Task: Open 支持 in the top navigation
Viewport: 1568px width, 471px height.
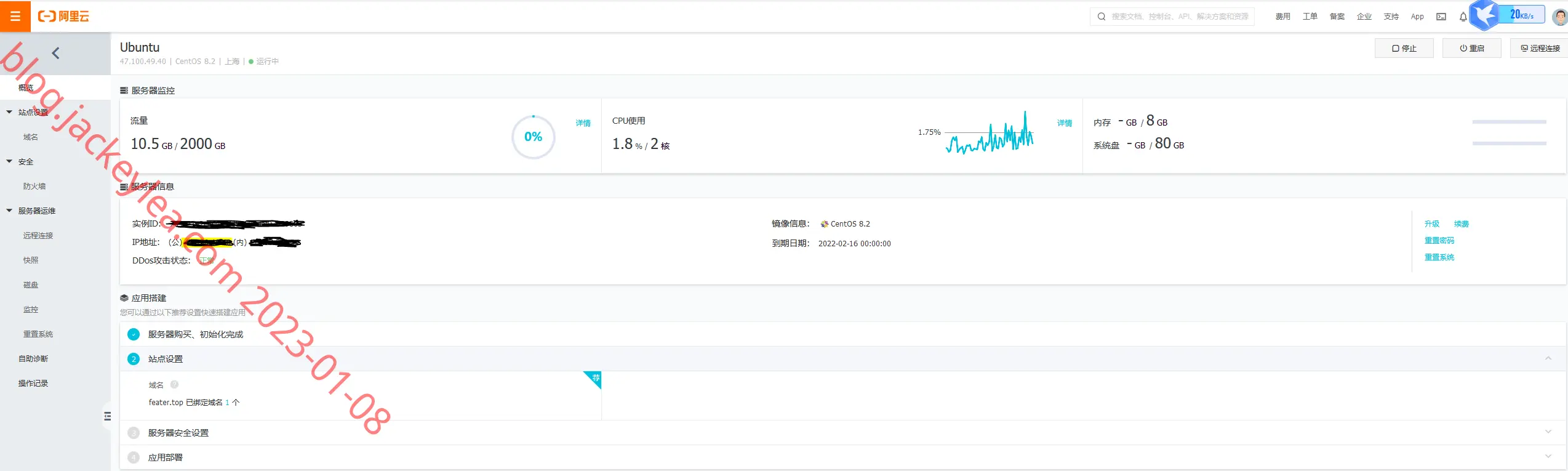Action: pos(1391,17)
